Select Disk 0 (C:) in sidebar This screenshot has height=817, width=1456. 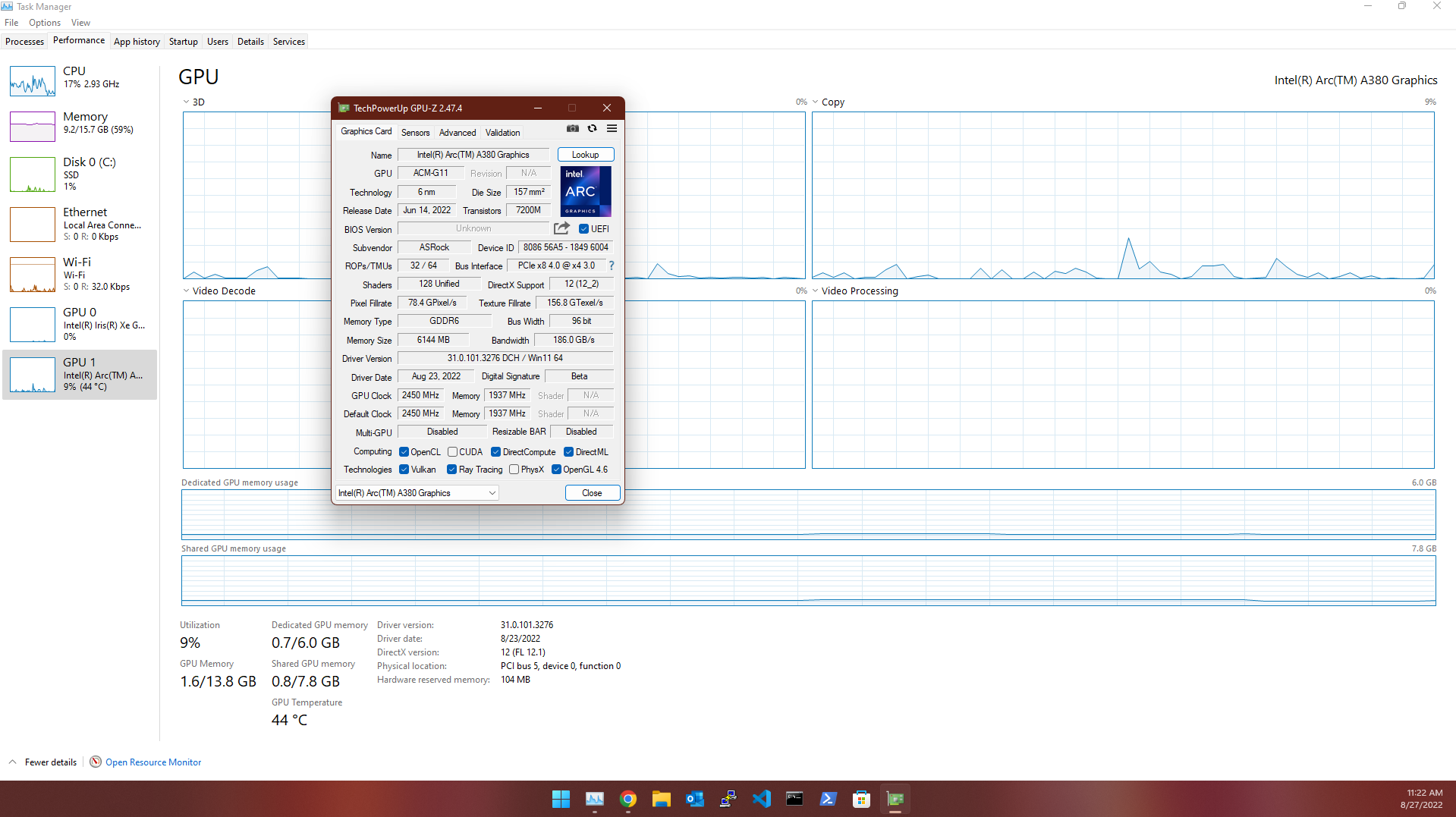[80, 174]
